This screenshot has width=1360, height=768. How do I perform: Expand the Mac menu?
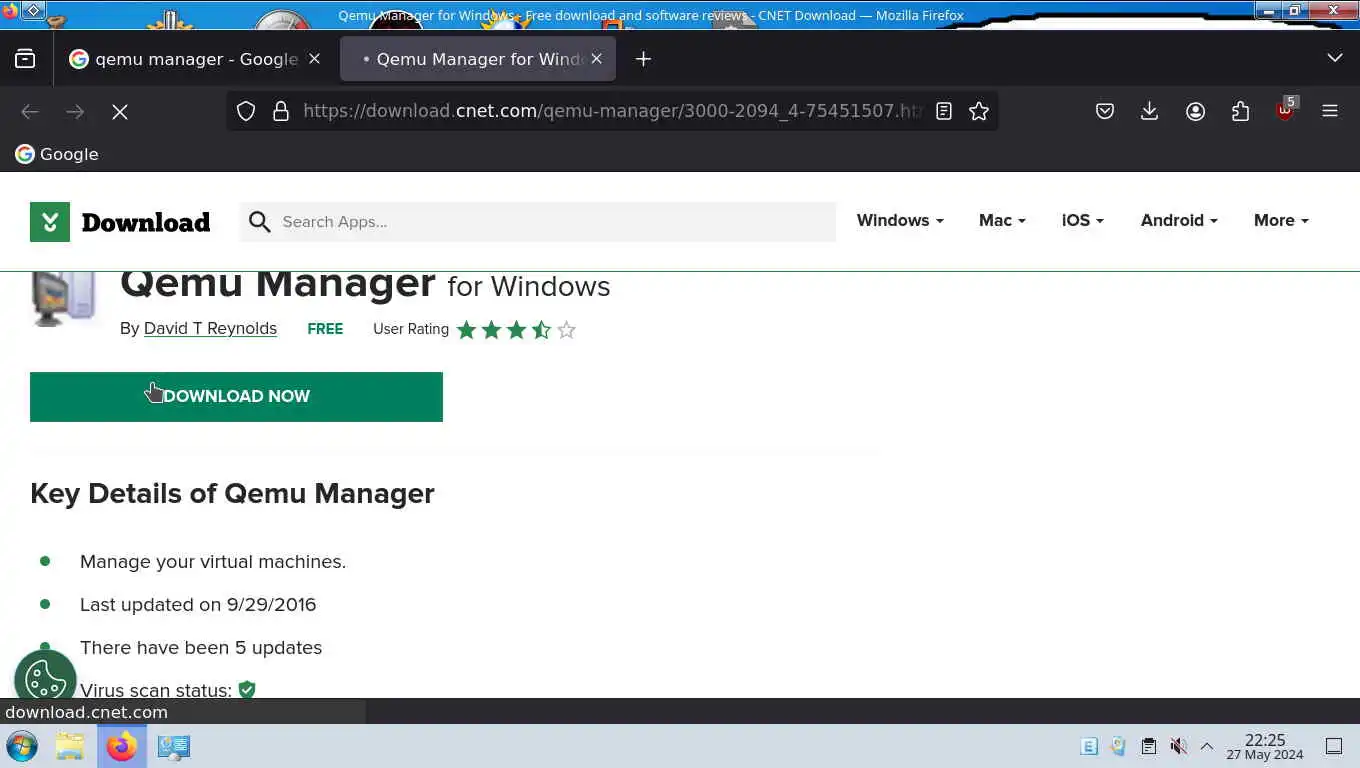click(1002, 220)
